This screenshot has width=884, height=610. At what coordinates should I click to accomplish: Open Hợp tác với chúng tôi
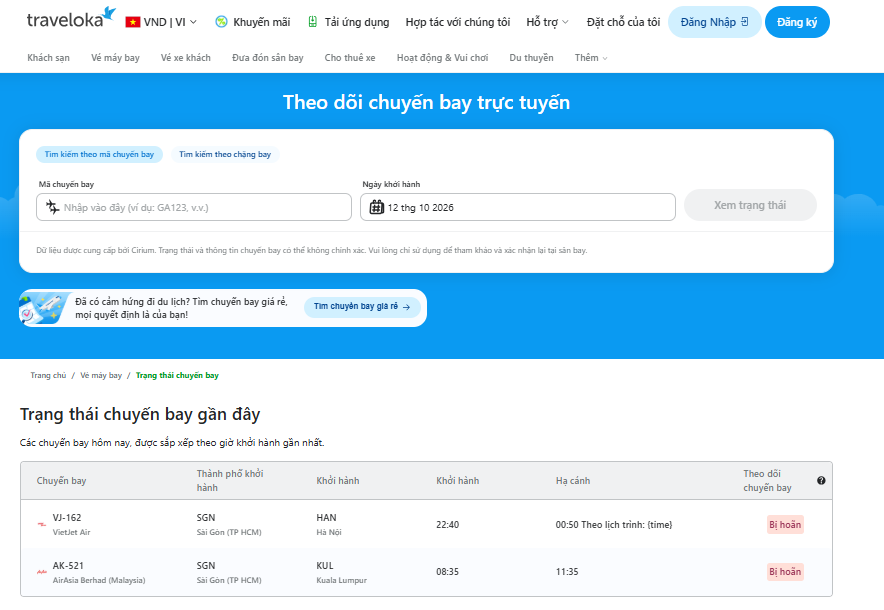458,22
